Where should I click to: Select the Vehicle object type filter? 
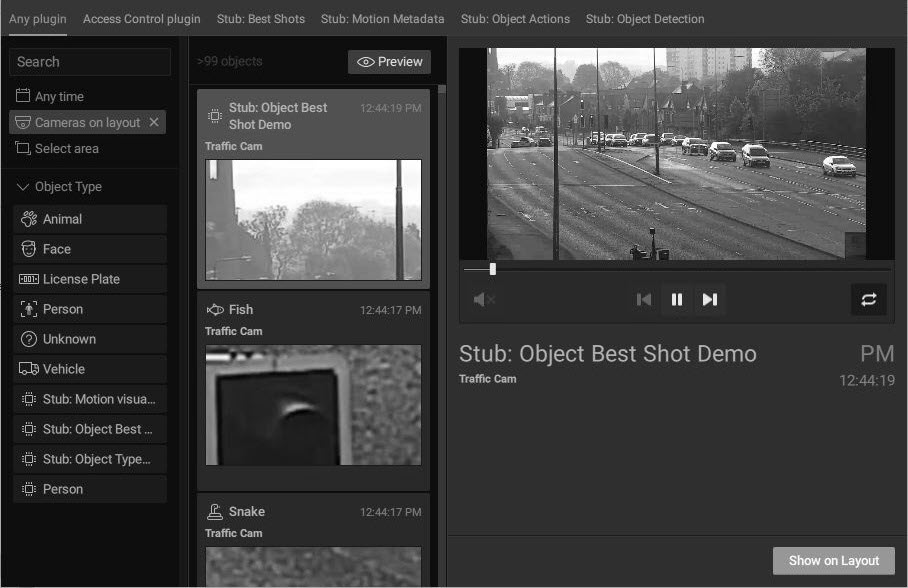(64, 368)
